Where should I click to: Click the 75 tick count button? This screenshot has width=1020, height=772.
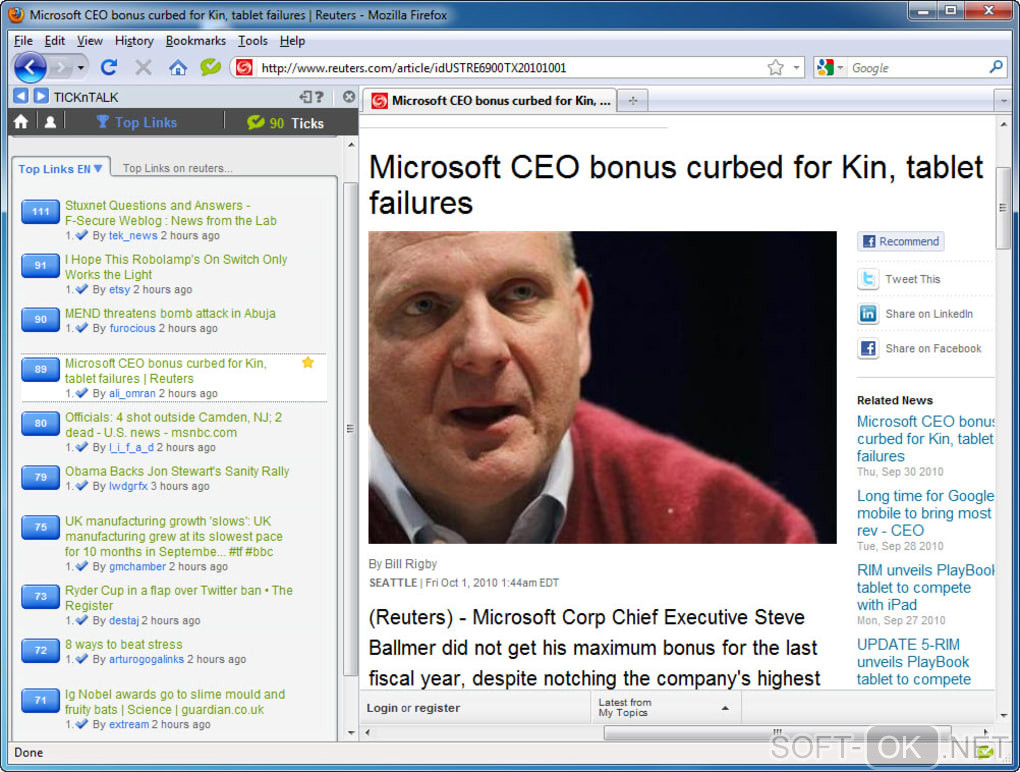40,527
